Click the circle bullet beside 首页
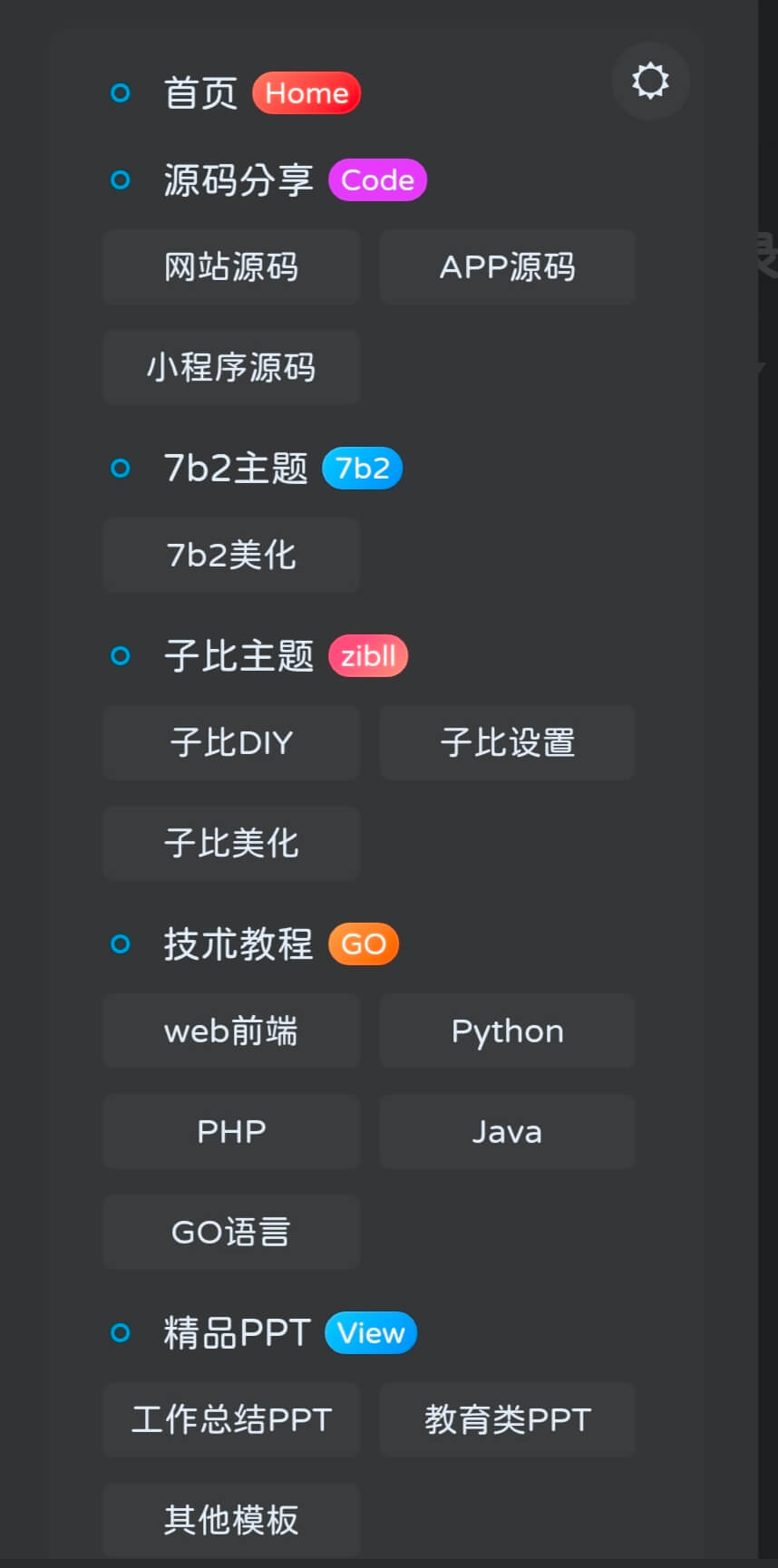 pos(120,93)
